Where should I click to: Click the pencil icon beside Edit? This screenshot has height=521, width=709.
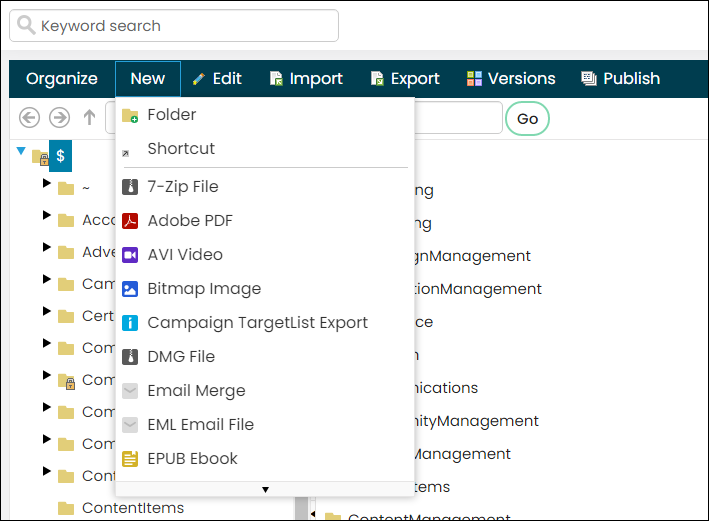(x=199, y=79)
